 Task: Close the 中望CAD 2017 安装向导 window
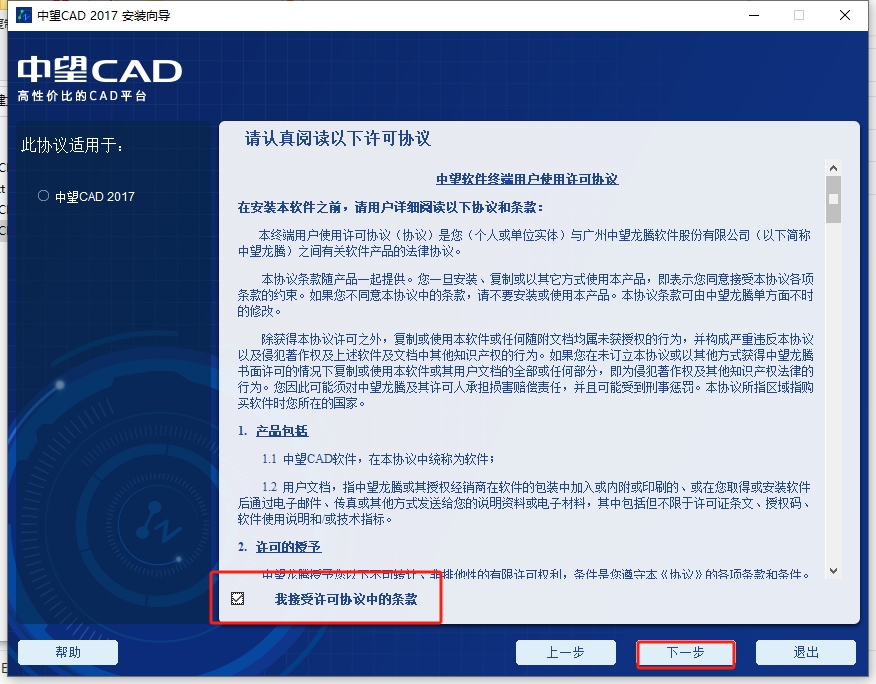846,15
